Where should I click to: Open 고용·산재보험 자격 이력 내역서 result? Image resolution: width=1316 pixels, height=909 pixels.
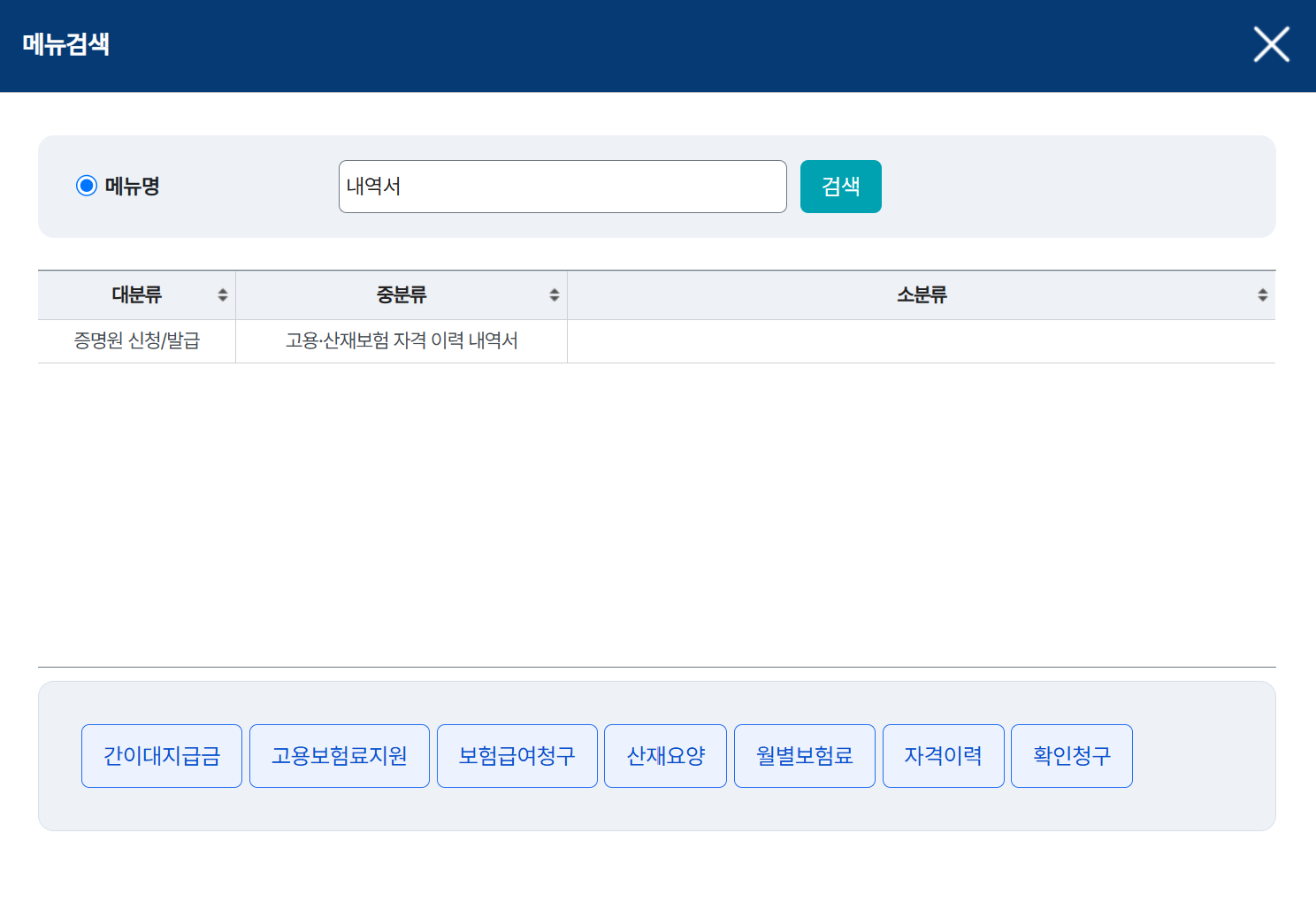point(402,341)
